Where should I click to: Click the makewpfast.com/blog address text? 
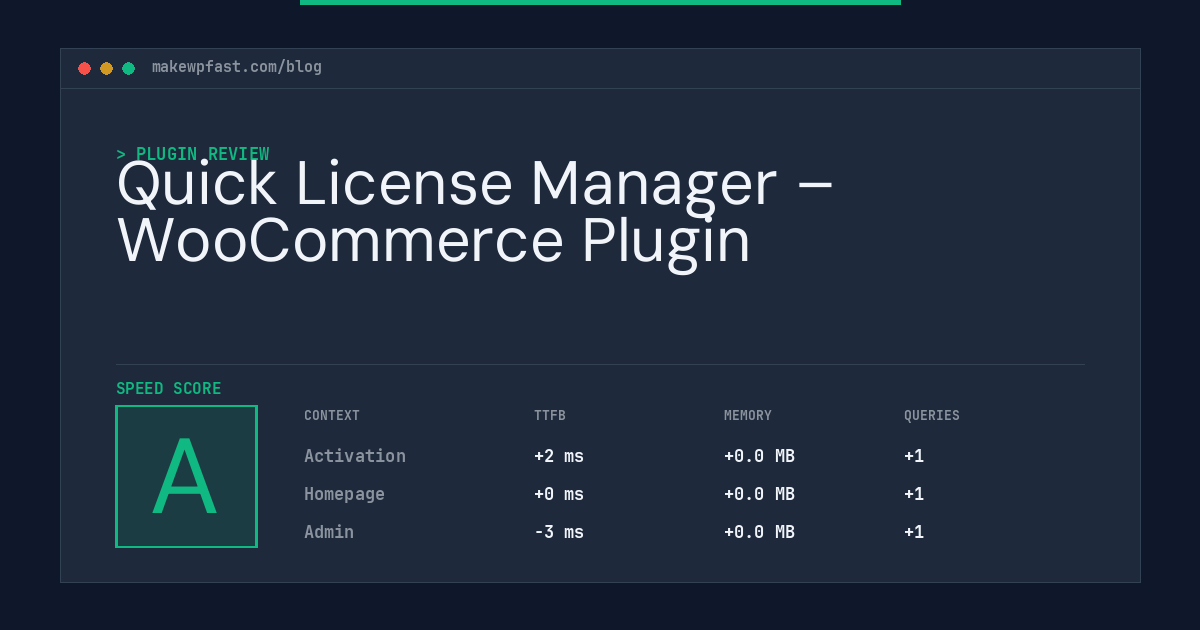click(237, 67)
